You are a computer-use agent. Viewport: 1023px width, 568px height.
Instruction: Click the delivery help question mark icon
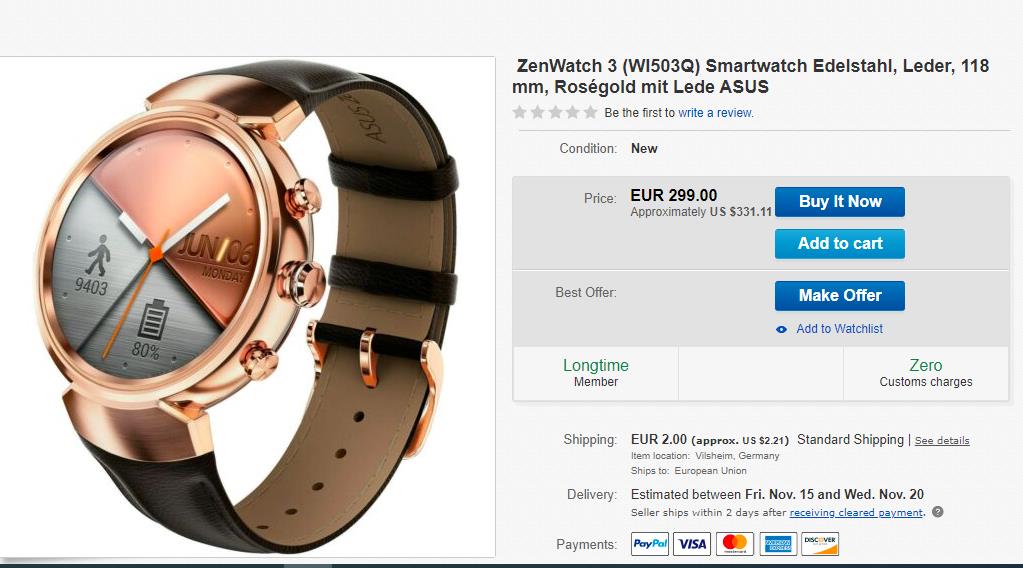point(938,512)
